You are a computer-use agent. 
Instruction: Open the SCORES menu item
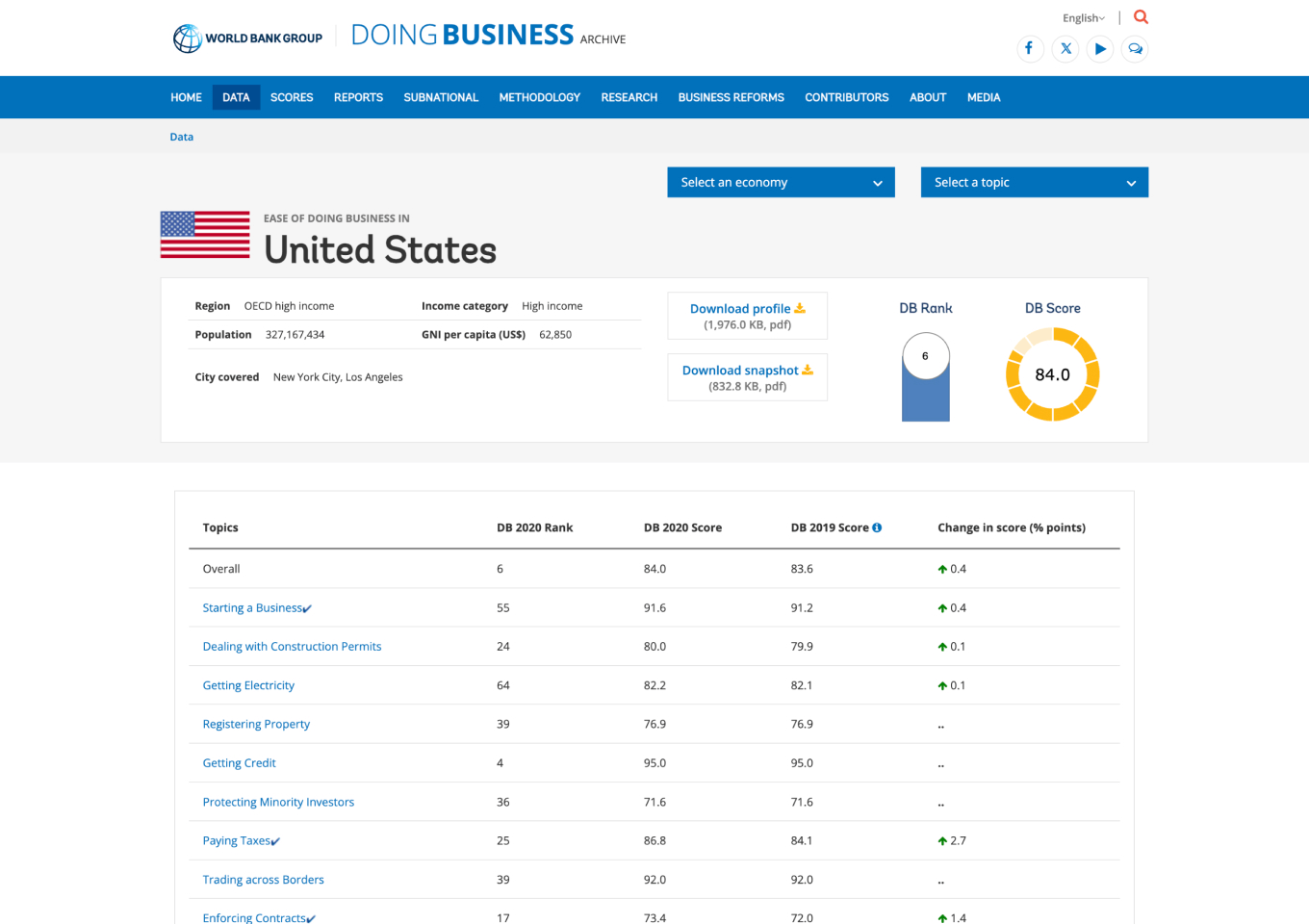coord(292,97)
